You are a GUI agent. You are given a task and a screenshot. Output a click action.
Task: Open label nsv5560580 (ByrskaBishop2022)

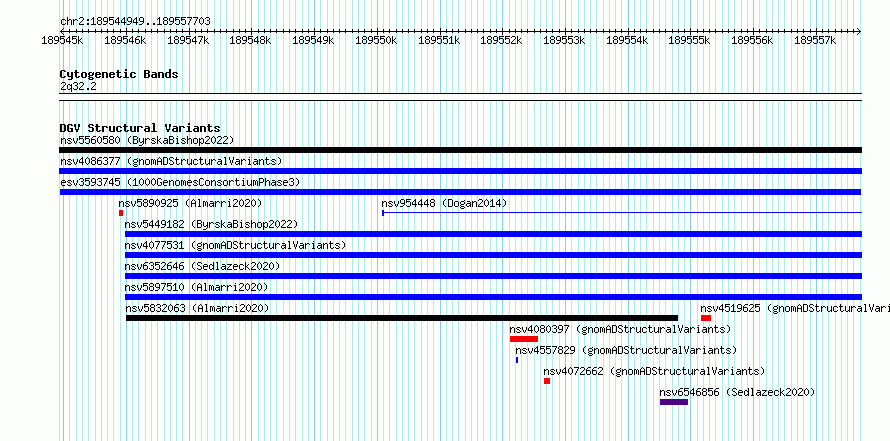pyautogui.click(x=147, y=140)
